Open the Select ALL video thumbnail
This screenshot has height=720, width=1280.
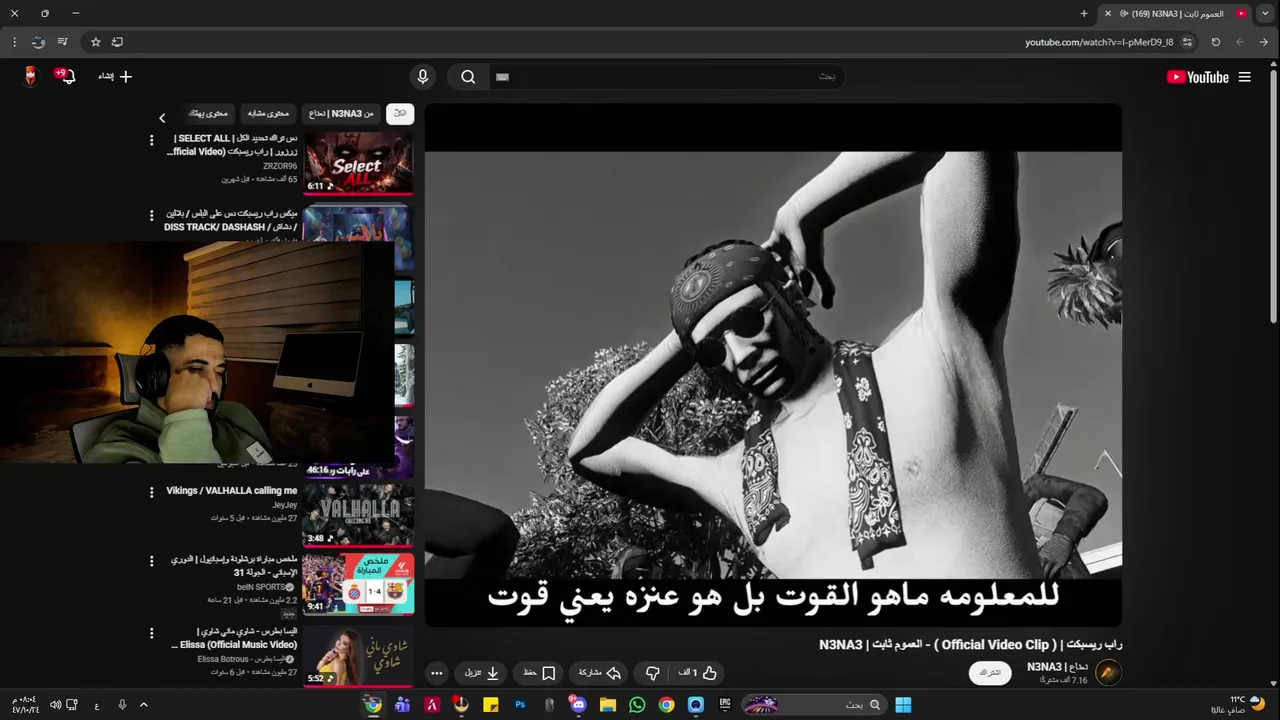(359, 163)
